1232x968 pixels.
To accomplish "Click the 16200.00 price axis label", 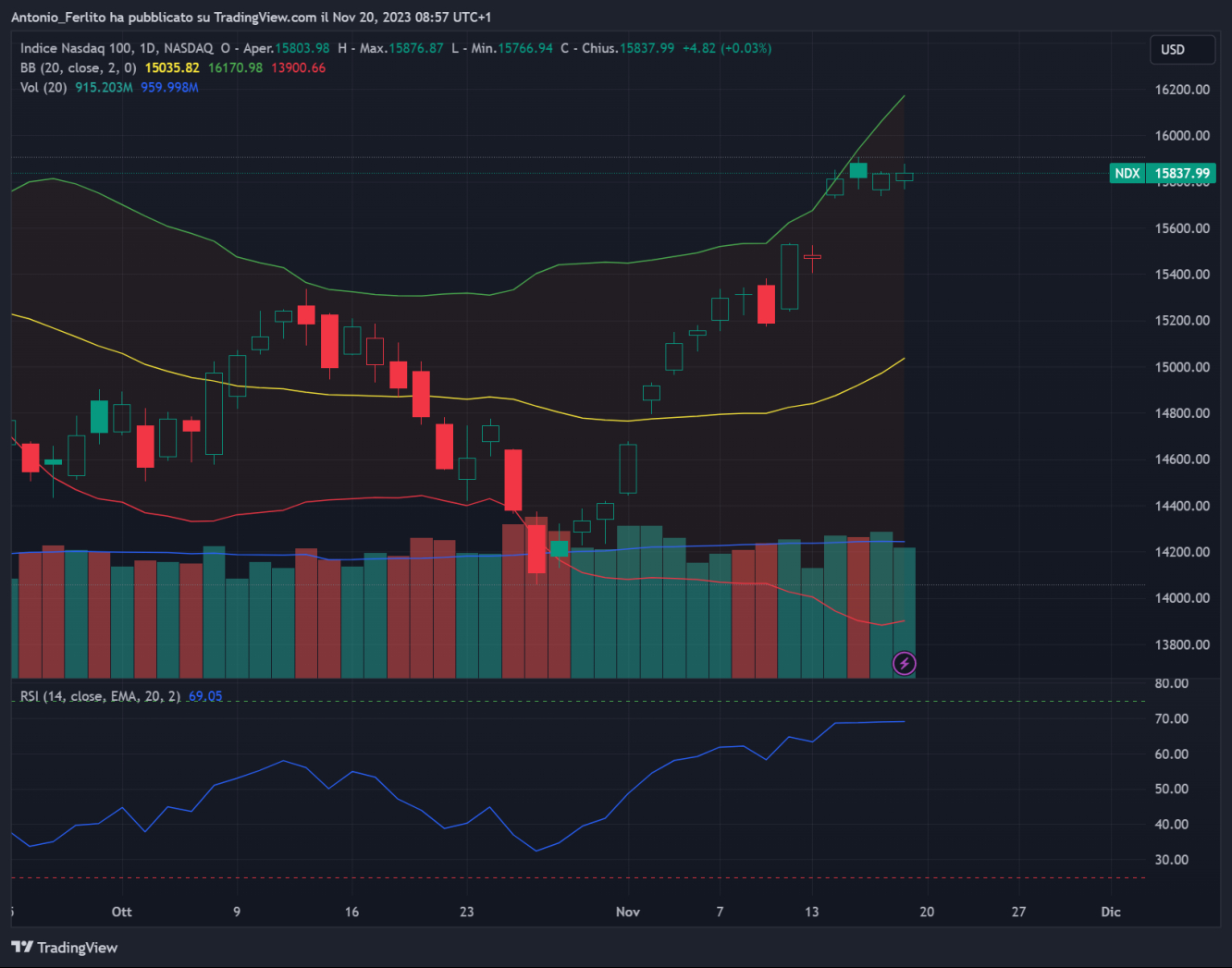I will pos(1182,90).
